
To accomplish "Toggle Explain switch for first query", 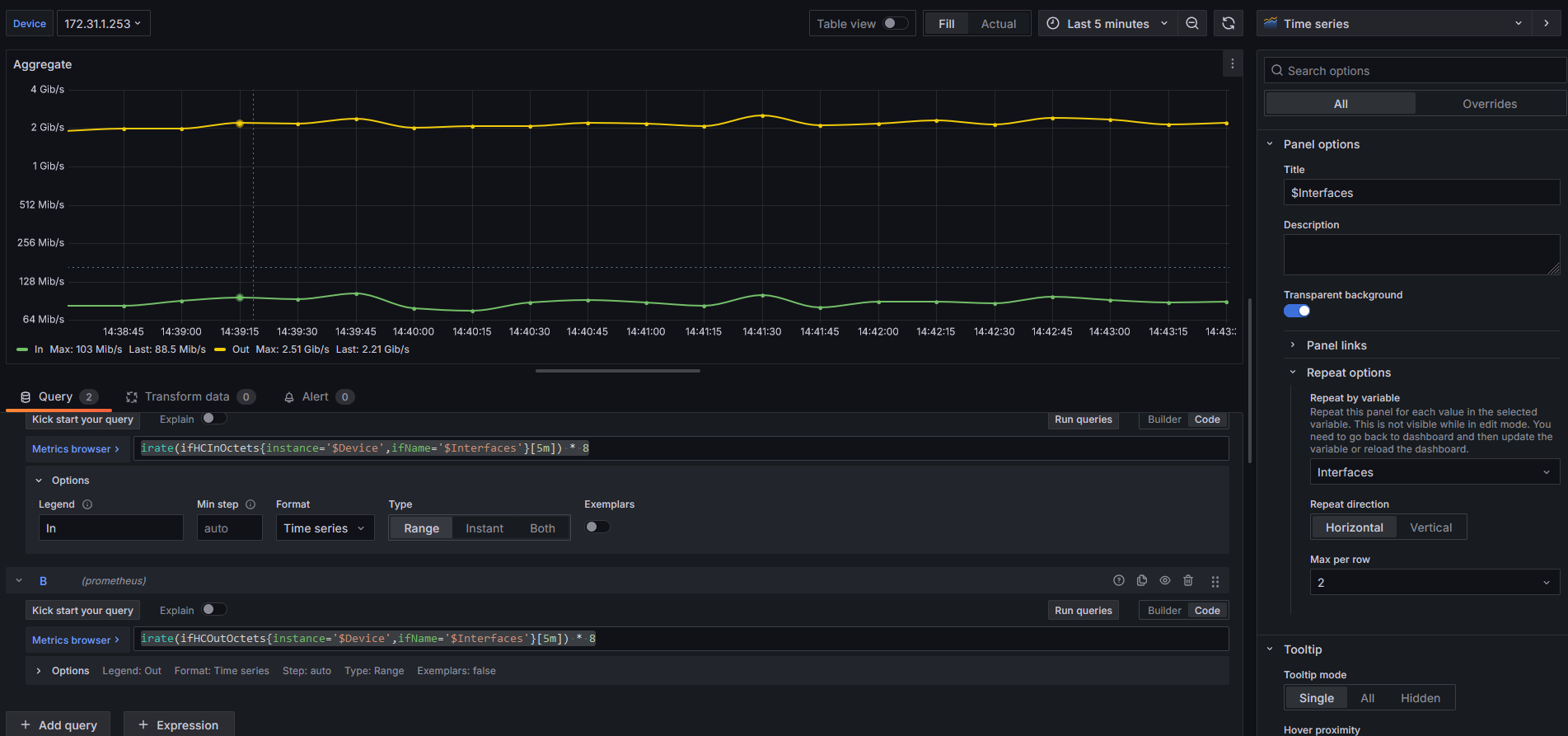I will (x=214, y=418).
